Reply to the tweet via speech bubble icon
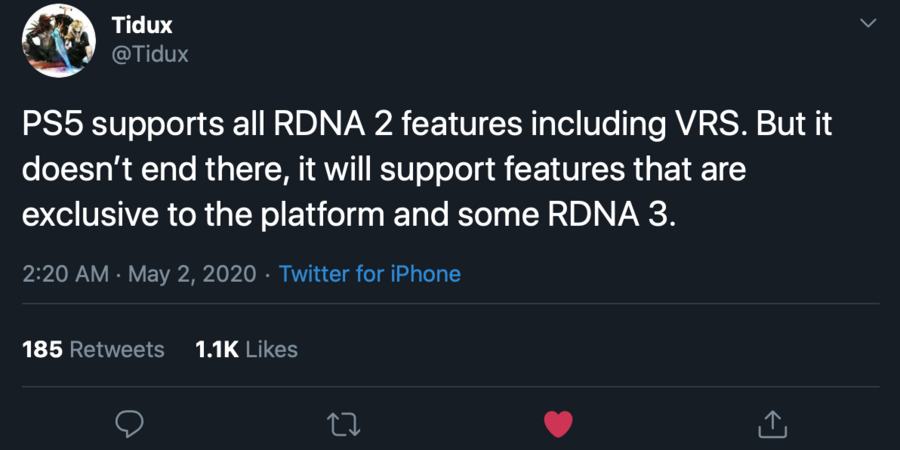 (129, 424)
